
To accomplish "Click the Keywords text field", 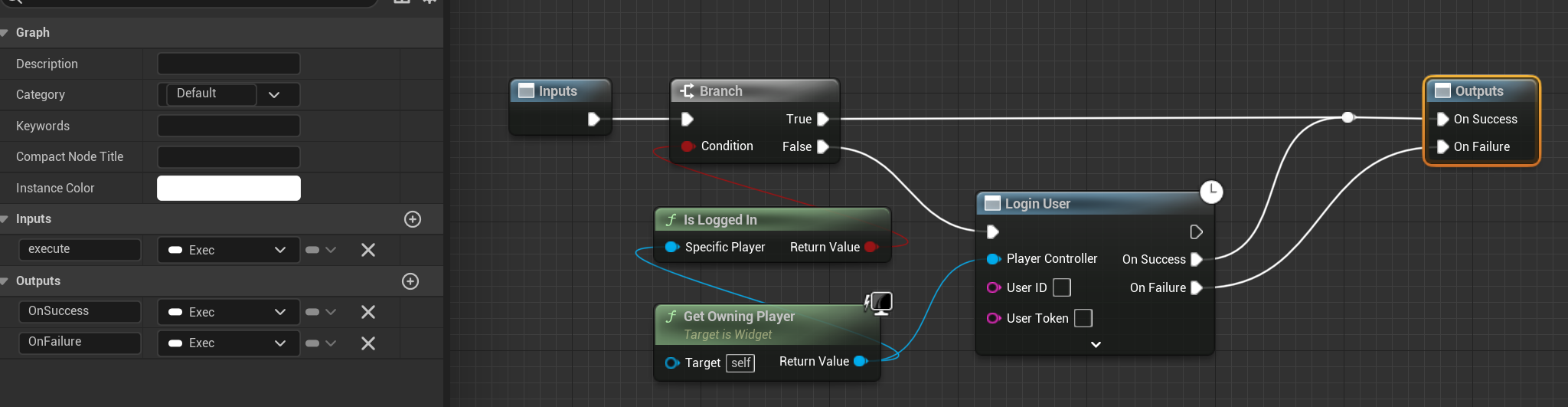I will pyautogui.click(x=229, y=126).
